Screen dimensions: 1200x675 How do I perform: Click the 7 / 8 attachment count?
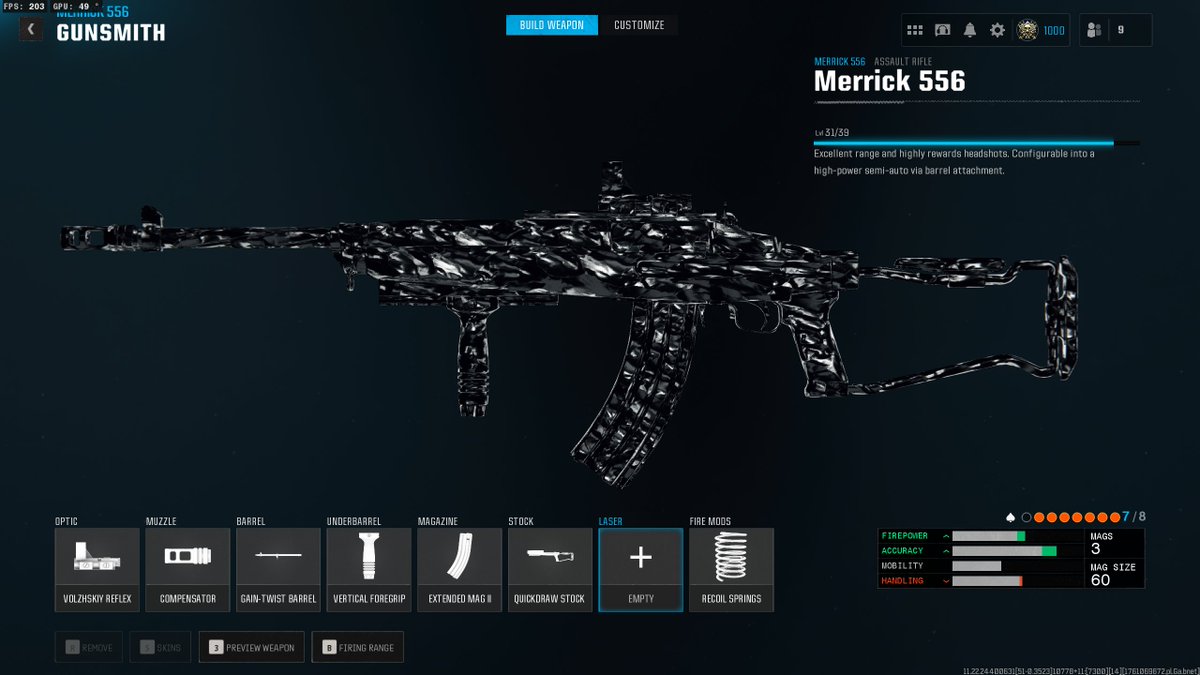point(1134,517)
